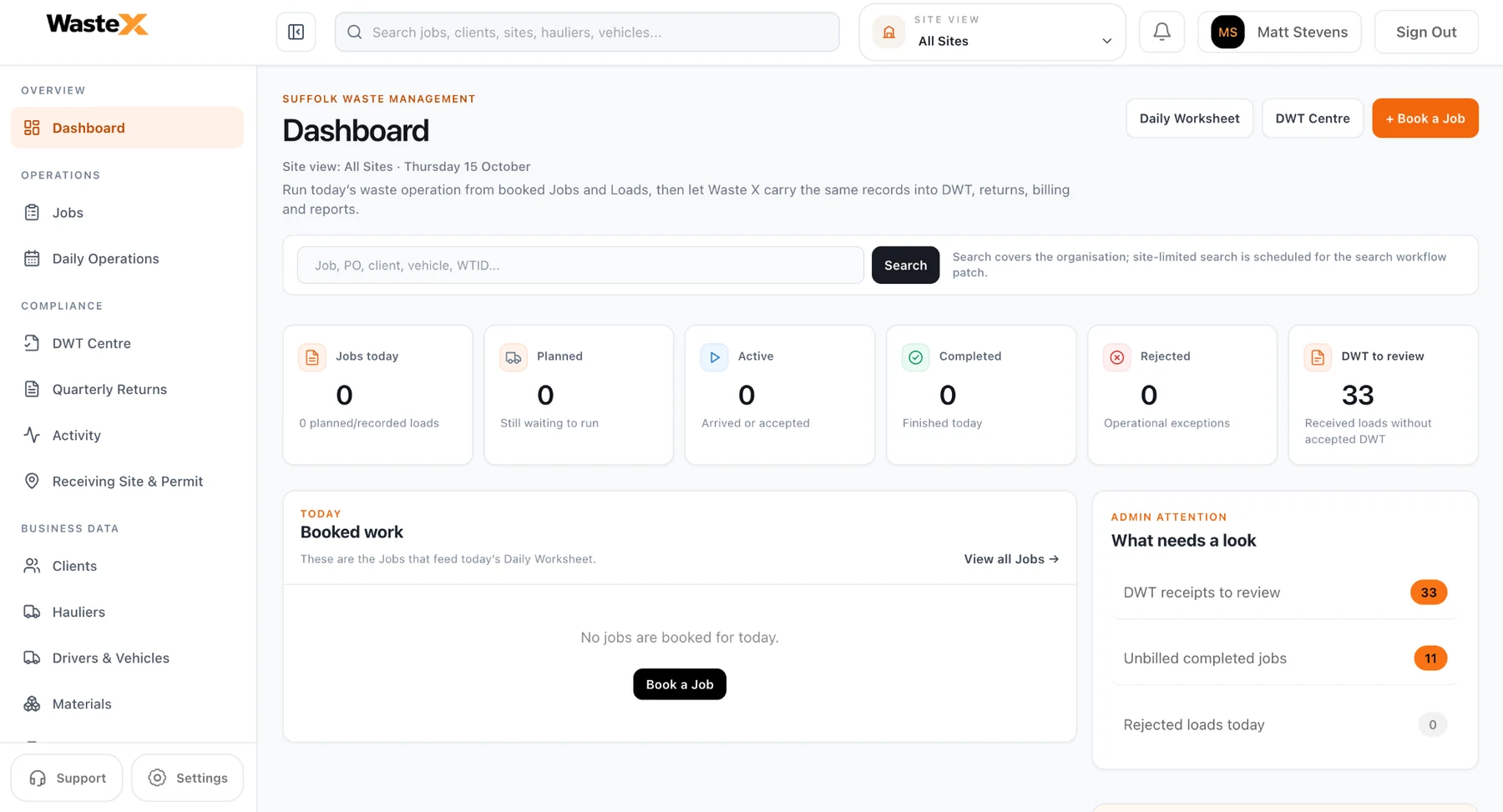Click the magnifier icon in top search
The width and height of the screenshot is (1503, 812).
point(355,32)
